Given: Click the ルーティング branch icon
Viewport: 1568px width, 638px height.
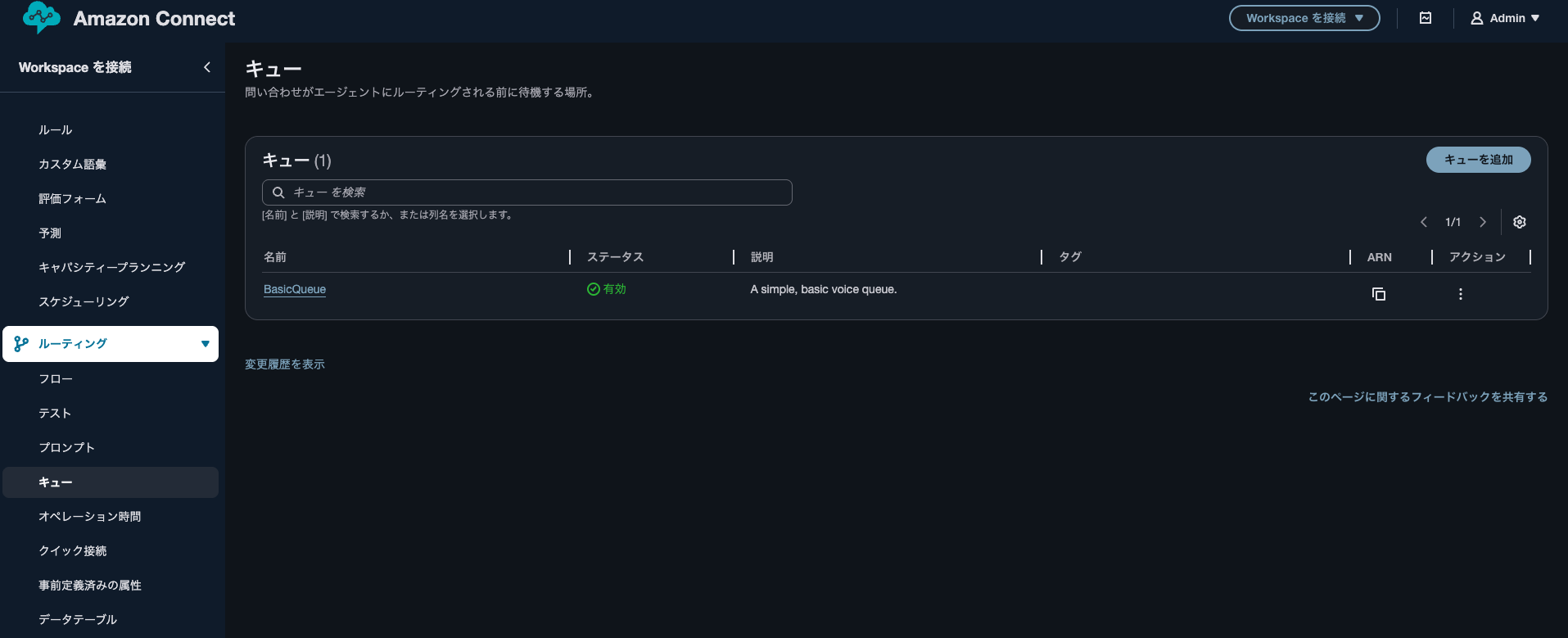Looking at the screenshot, I should [21, 344].
